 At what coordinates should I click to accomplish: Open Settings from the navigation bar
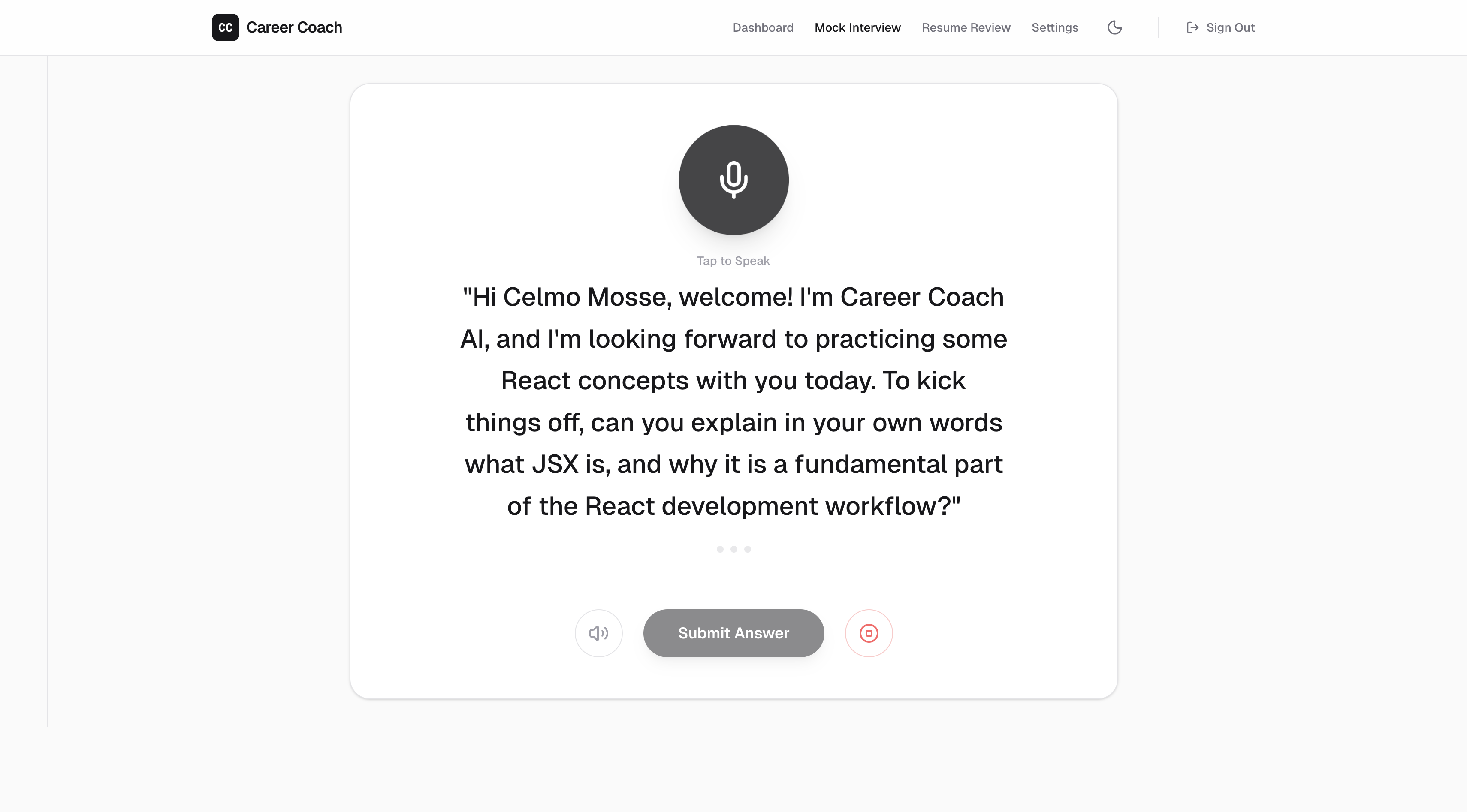[1054, 27]
